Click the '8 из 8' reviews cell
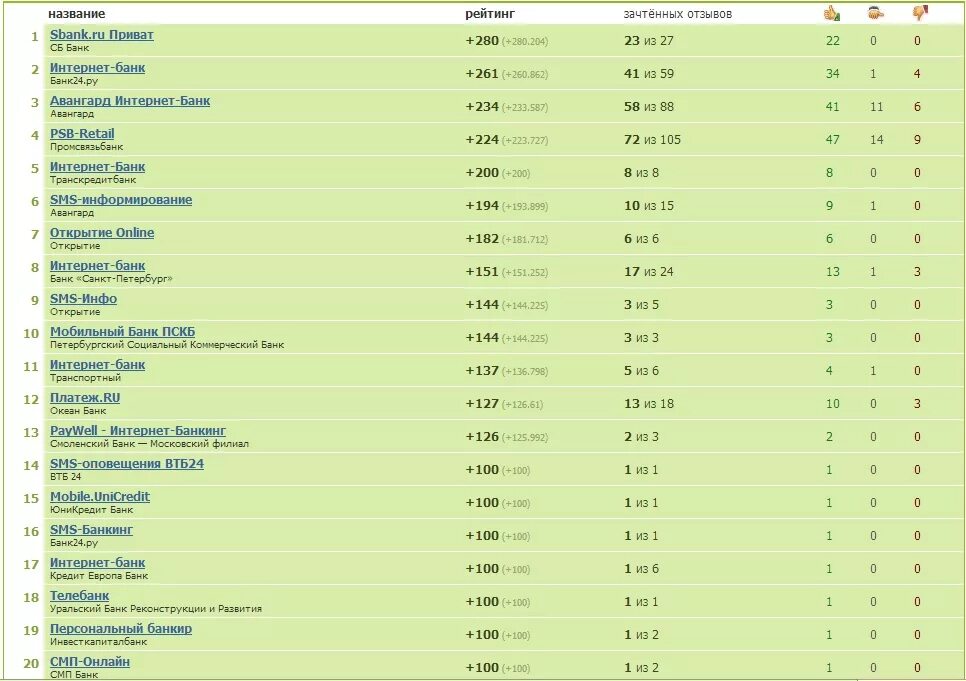This screenshot has width=966, height=681. [x=641, y=173]
